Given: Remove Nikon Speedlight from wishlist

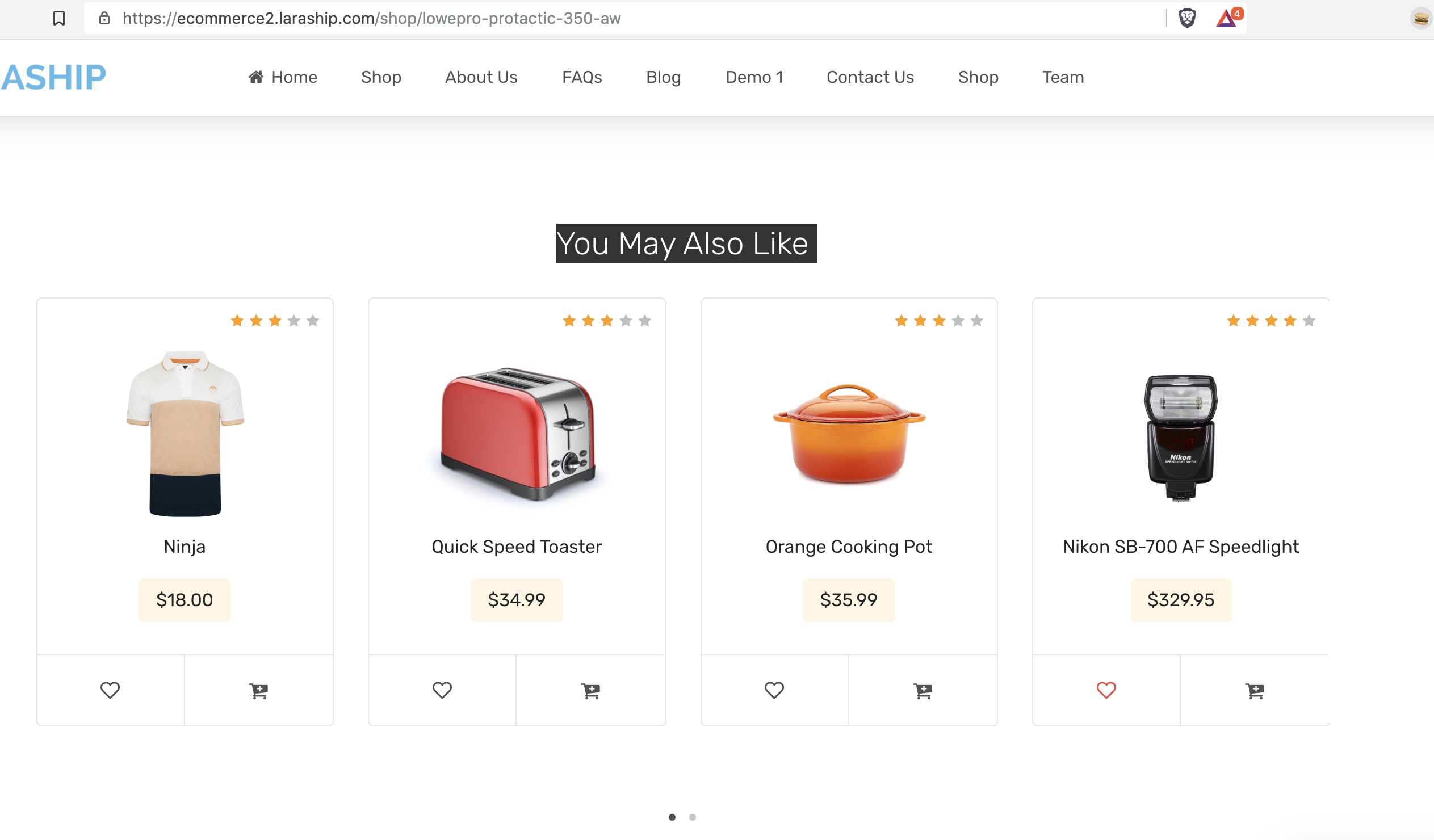Looking at the screenshot, I should [1106, 690].
